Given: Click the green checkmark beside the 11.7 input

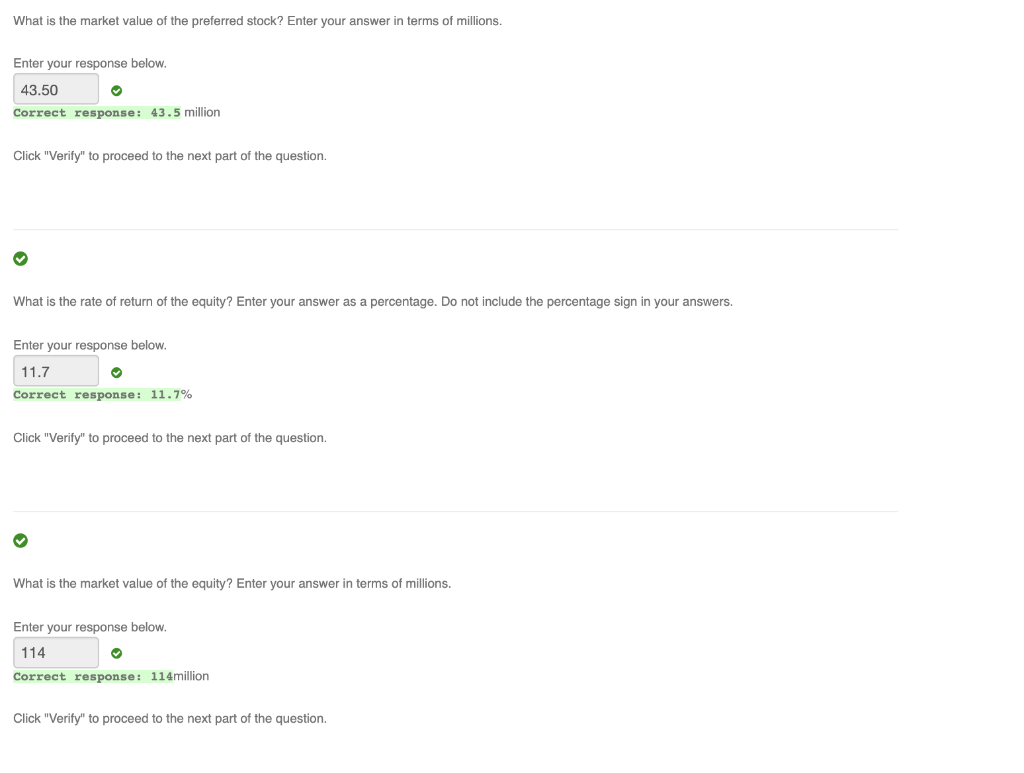Looking at the screenshot, I should click(116, 372).
